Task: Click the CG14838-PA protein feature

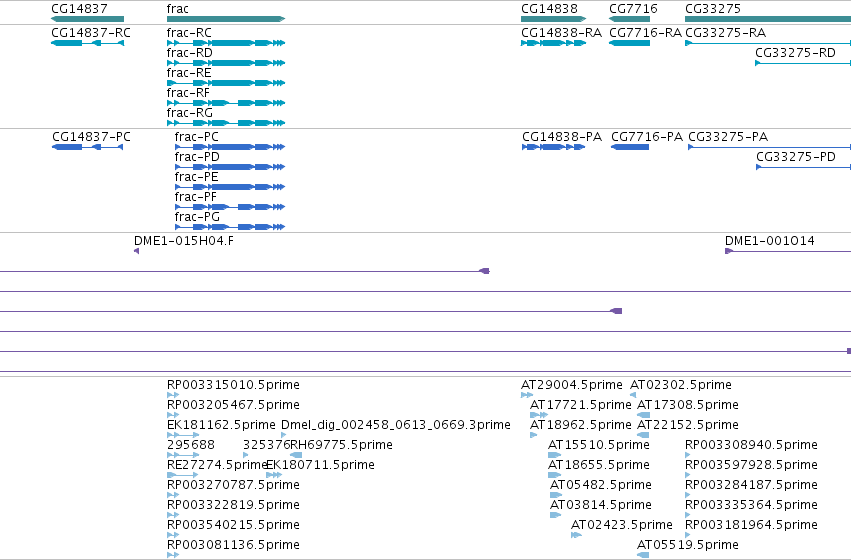Action: point(554,147)
